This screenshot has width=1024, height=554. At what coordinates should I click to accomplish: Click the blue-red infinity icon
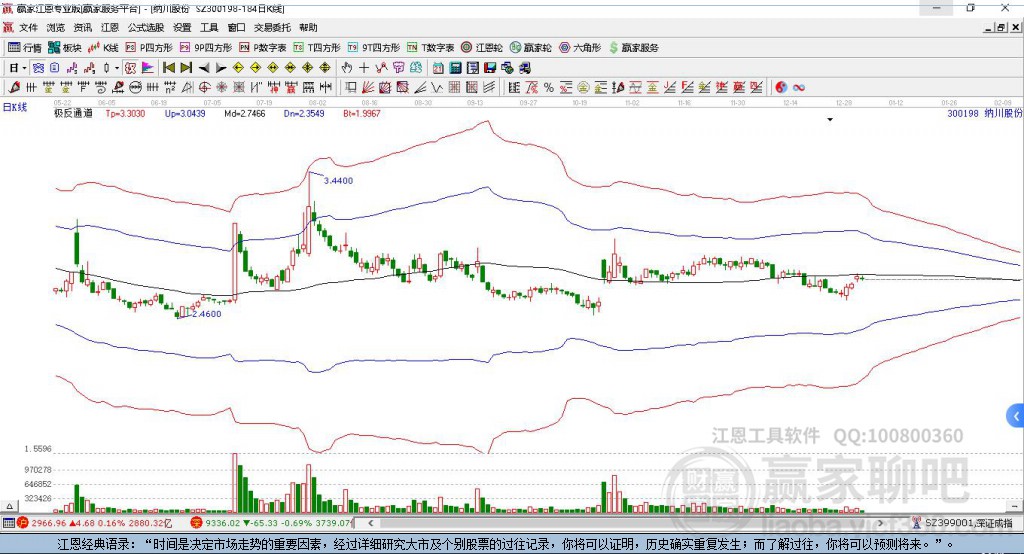798,88
